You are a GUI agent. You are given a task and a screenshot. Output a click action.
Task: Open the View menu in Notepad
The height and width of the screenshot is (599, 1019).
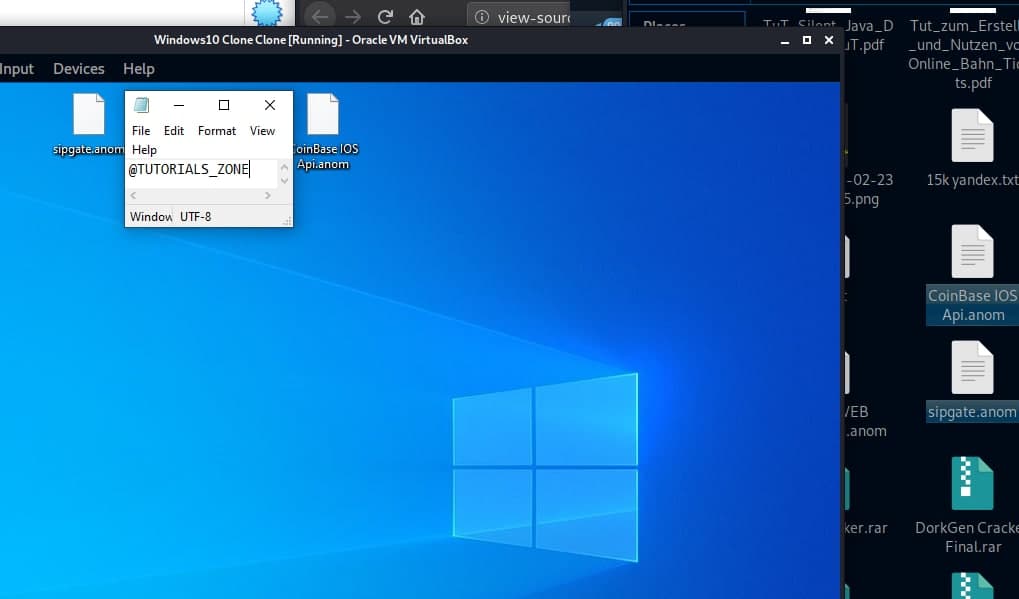[262, 131]
